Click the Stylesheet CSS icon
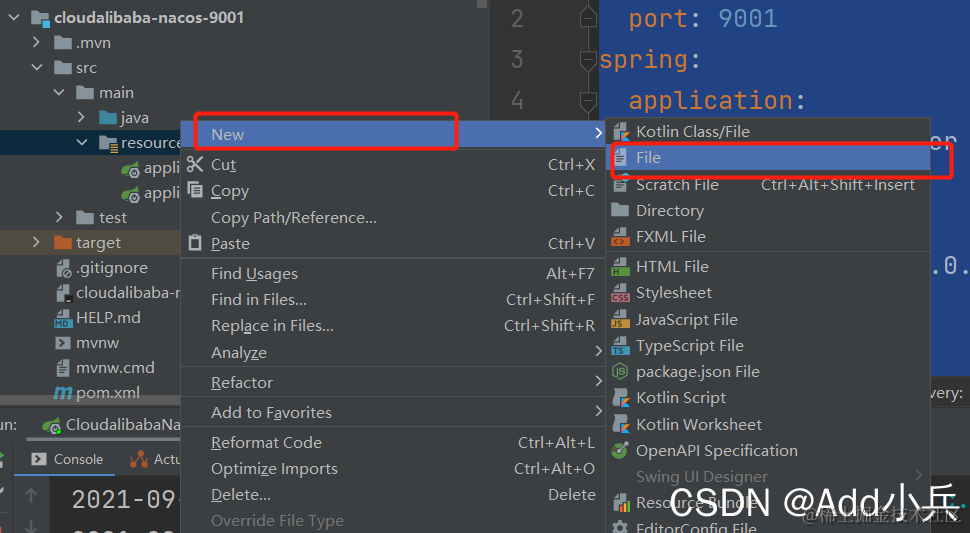Screen dimensions: 970x533 [620, 293]
